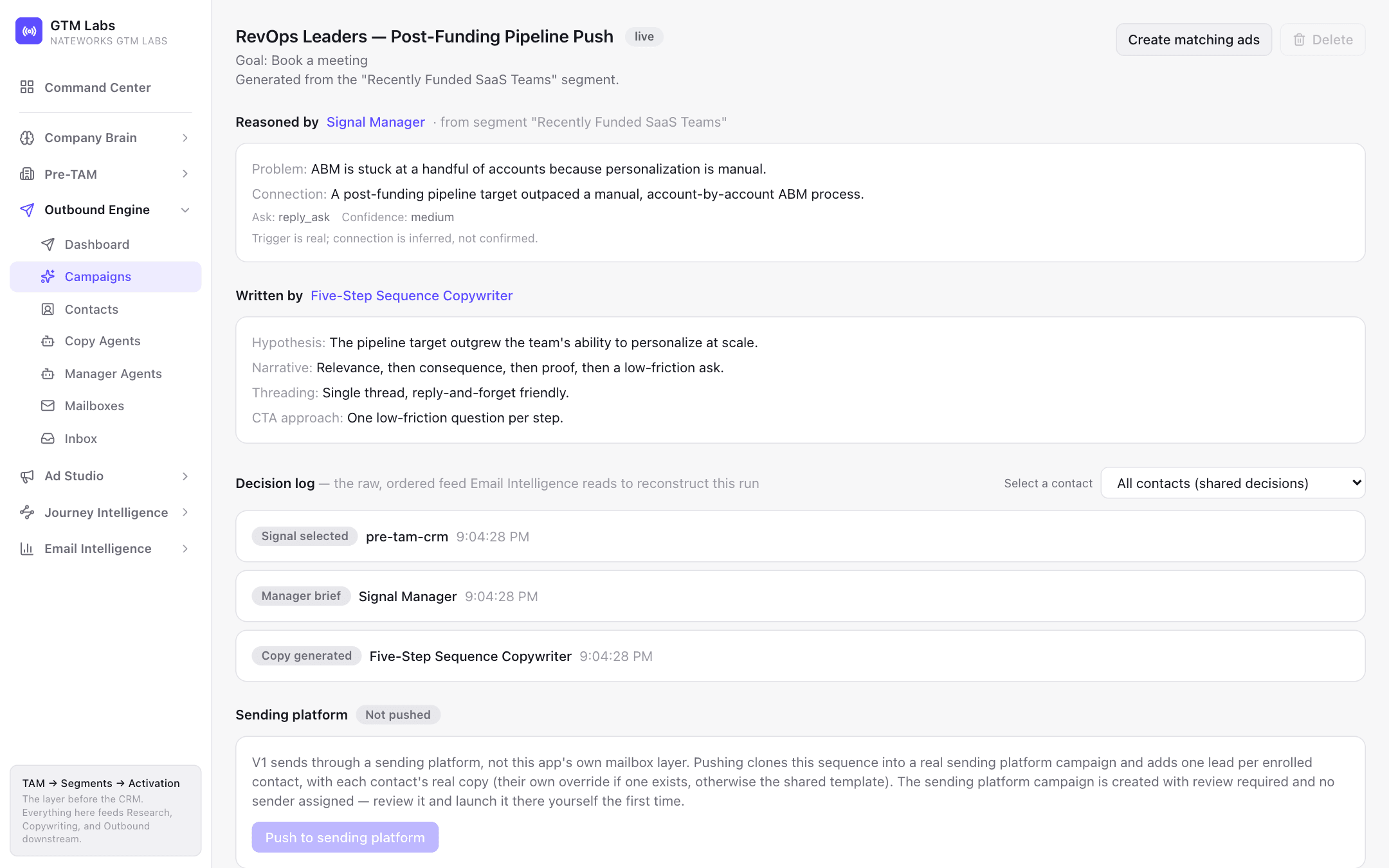Click Push to sending platform button
The width and height of the screenshot is (1389, 868).
click(x=345, y=837)
